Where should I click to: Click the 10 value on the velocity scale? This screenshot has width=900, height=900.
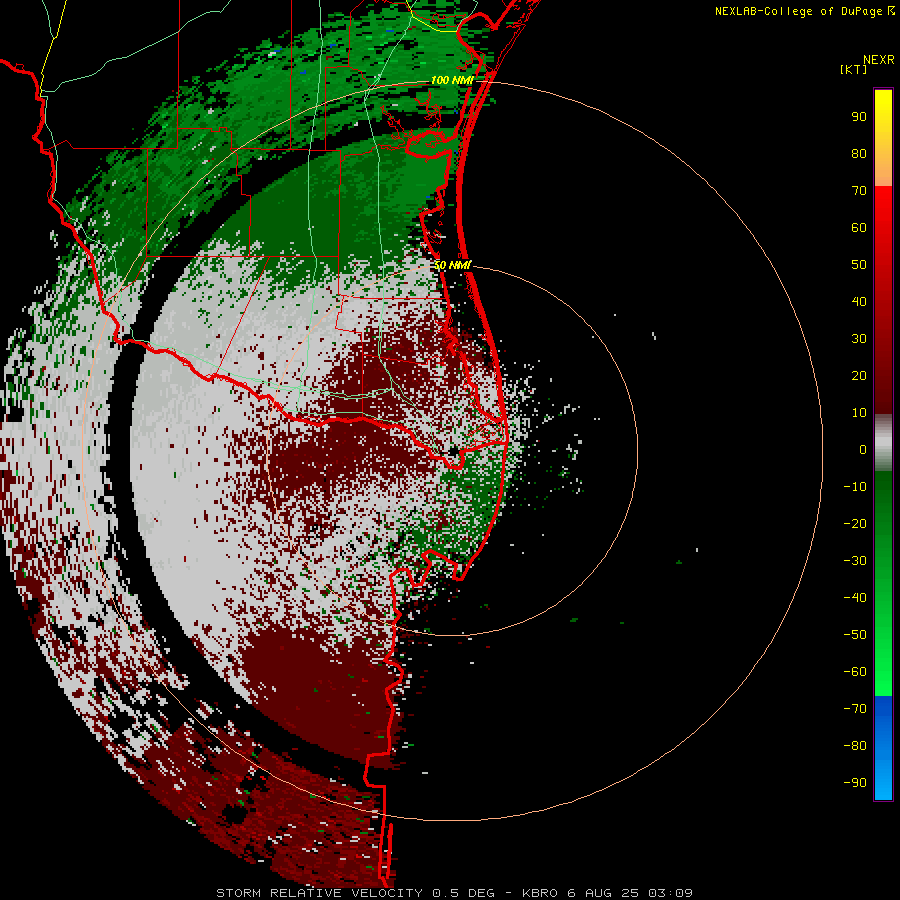tap(859, 413)
